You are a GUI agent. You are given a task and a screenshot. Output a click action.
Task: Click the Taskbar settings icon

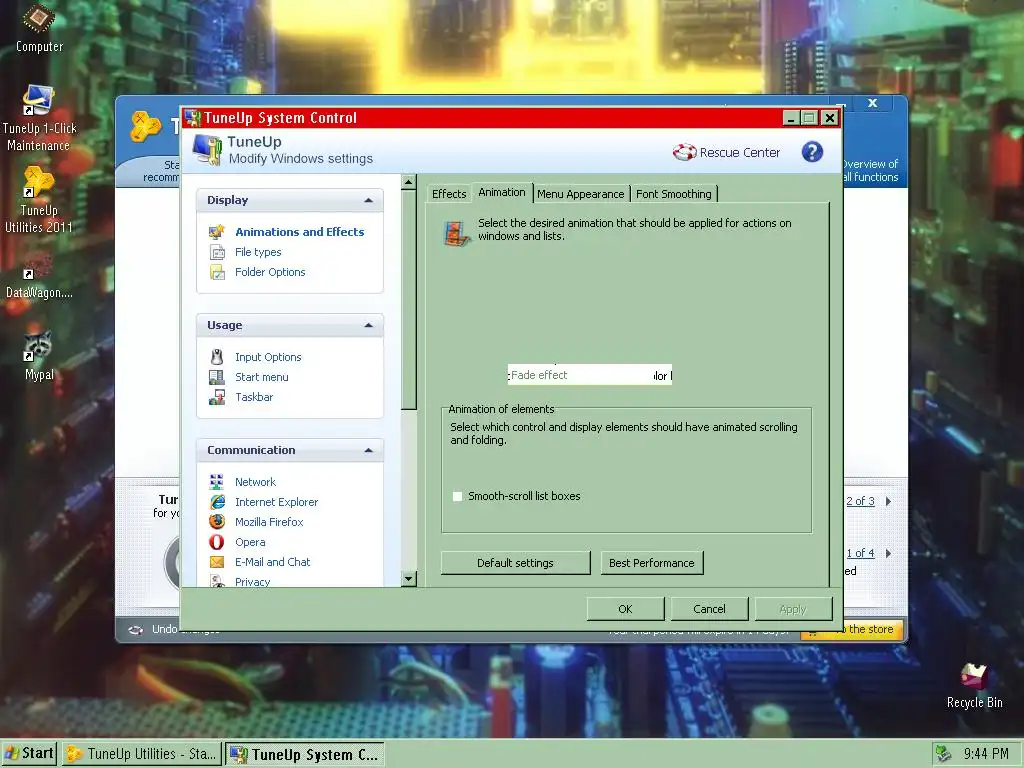217,397
